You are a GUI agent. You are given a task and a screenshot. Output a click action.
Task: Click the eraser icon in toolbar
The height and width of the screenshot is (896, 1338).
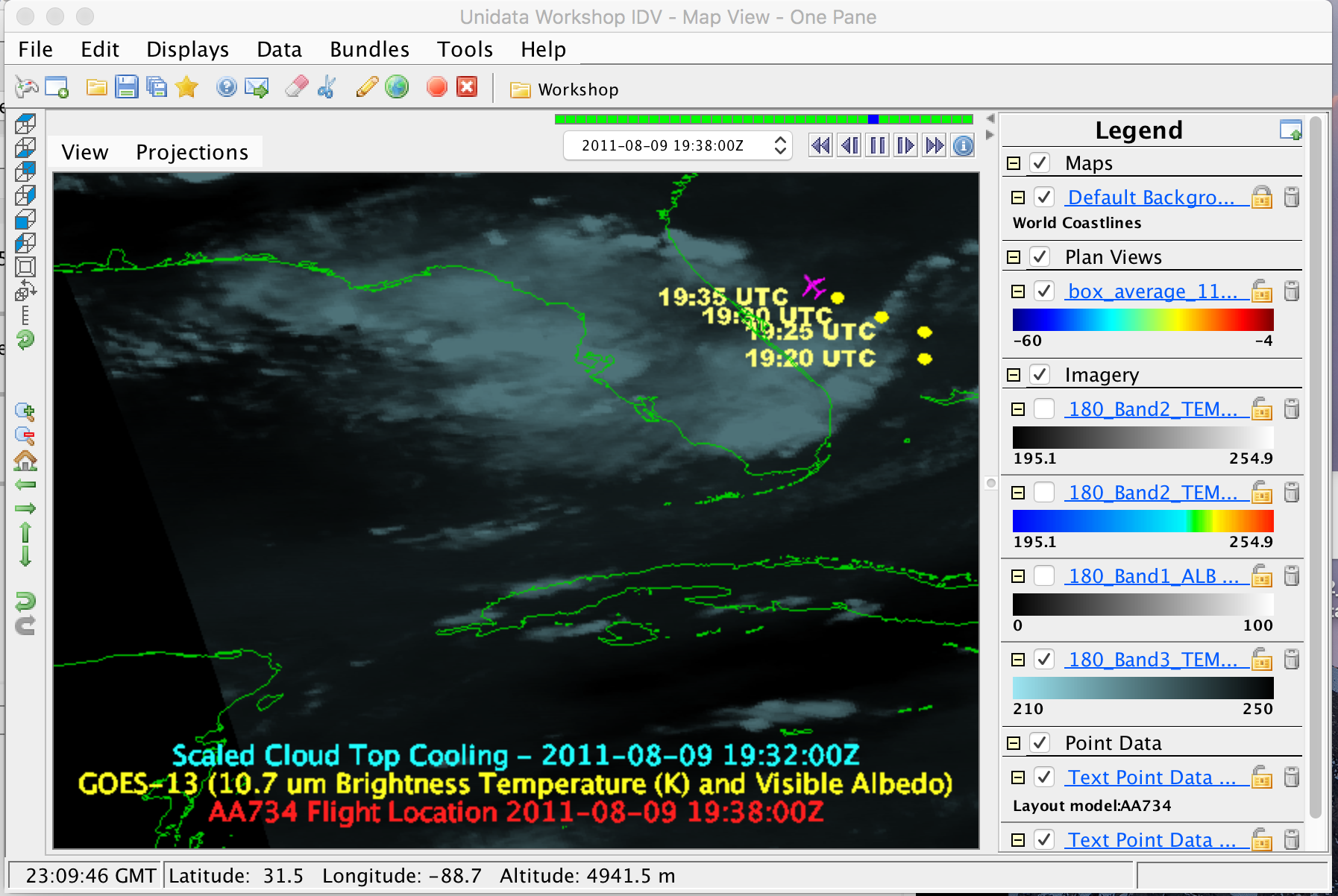[296, 87]
